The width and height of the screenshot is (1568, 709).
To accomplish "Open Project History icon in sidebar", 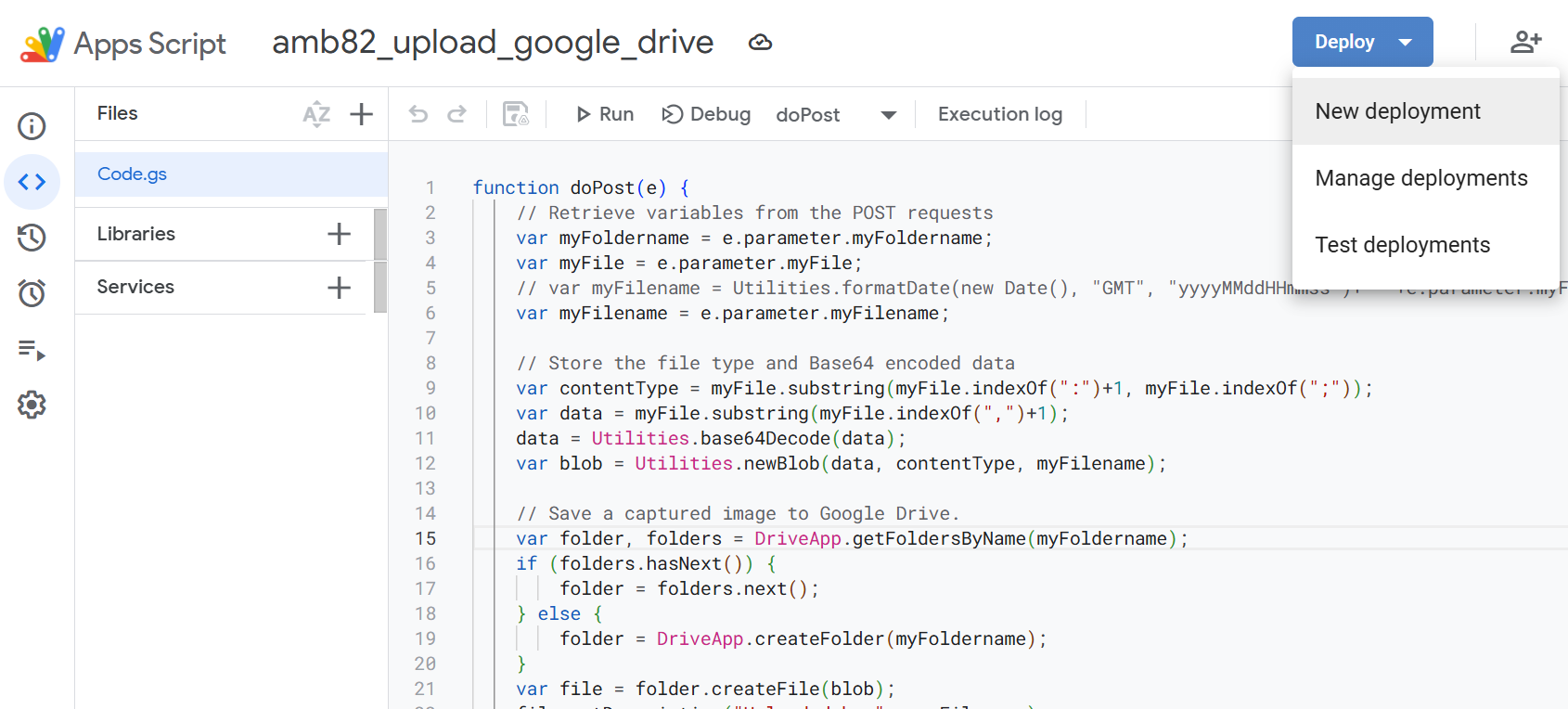I will click(32, 238).
